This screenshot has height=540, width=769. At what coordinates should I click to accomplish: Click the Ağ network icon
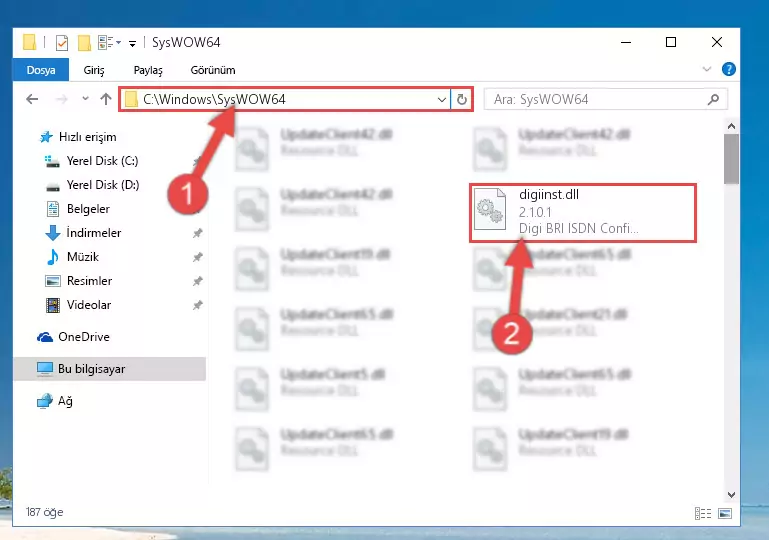[45, 401]
